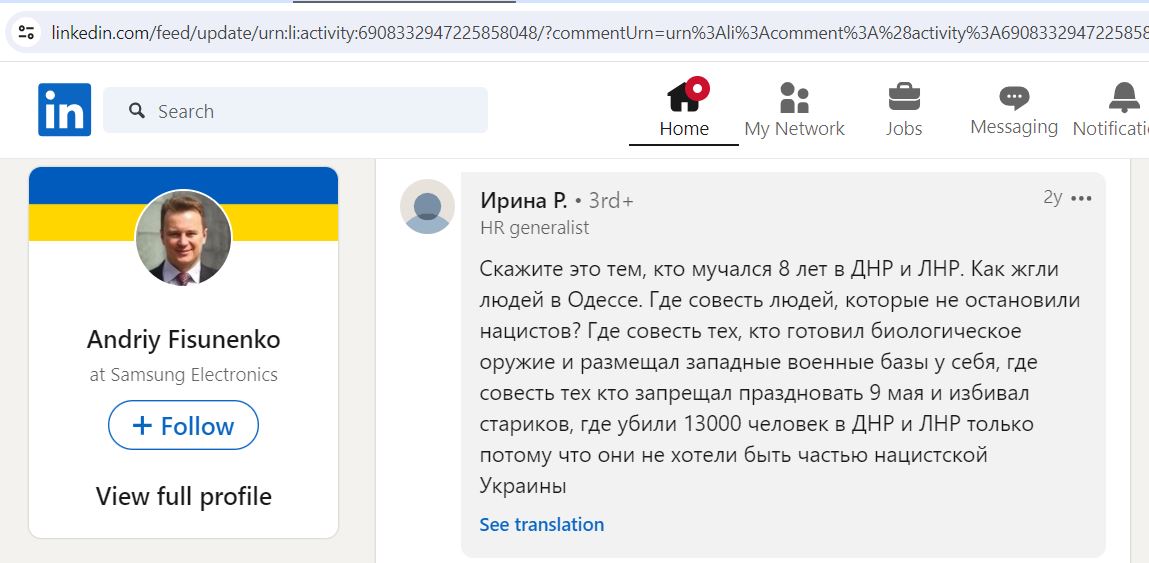The image size is (1149, 563).
Task: Click View full profile link
Action: pos(183,496)
